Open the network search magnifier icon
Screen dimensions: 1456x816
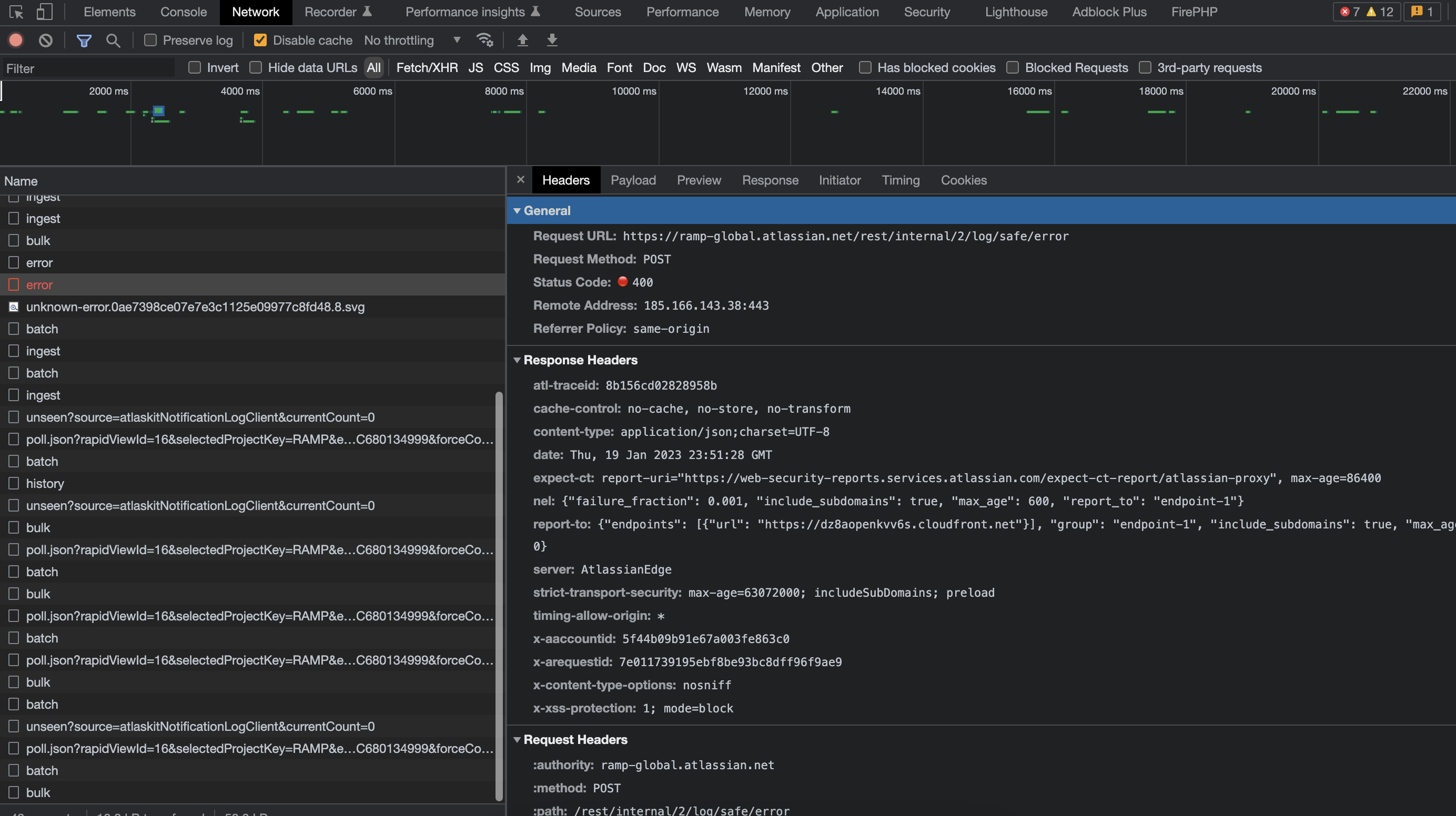click(113, 40)
